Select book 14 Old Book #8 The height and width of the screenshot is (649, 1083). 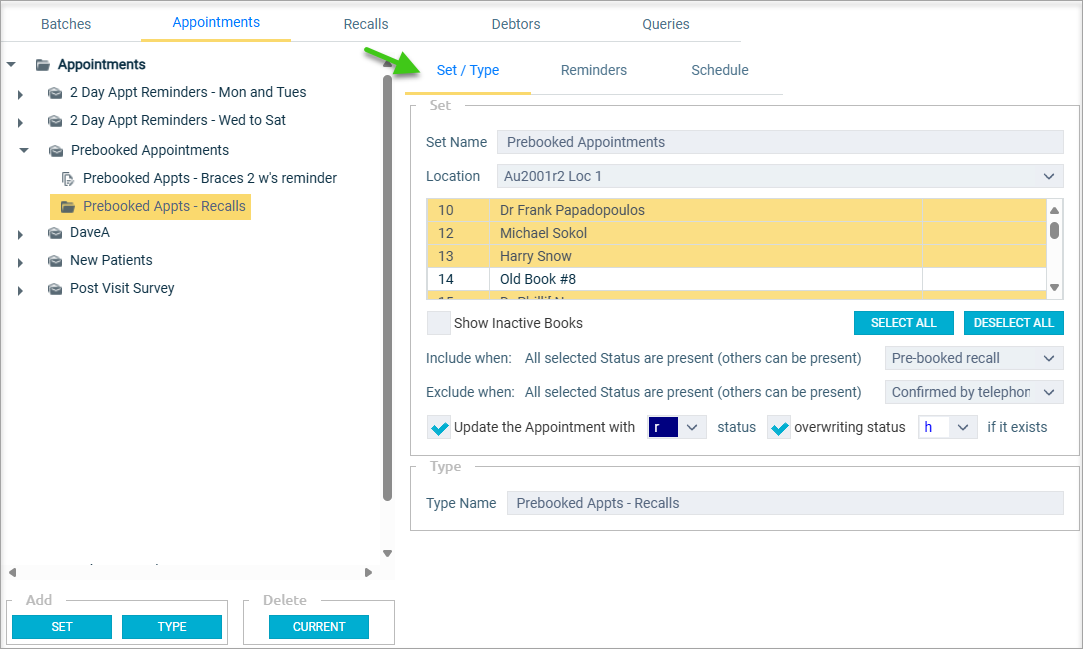coord(736,279)
